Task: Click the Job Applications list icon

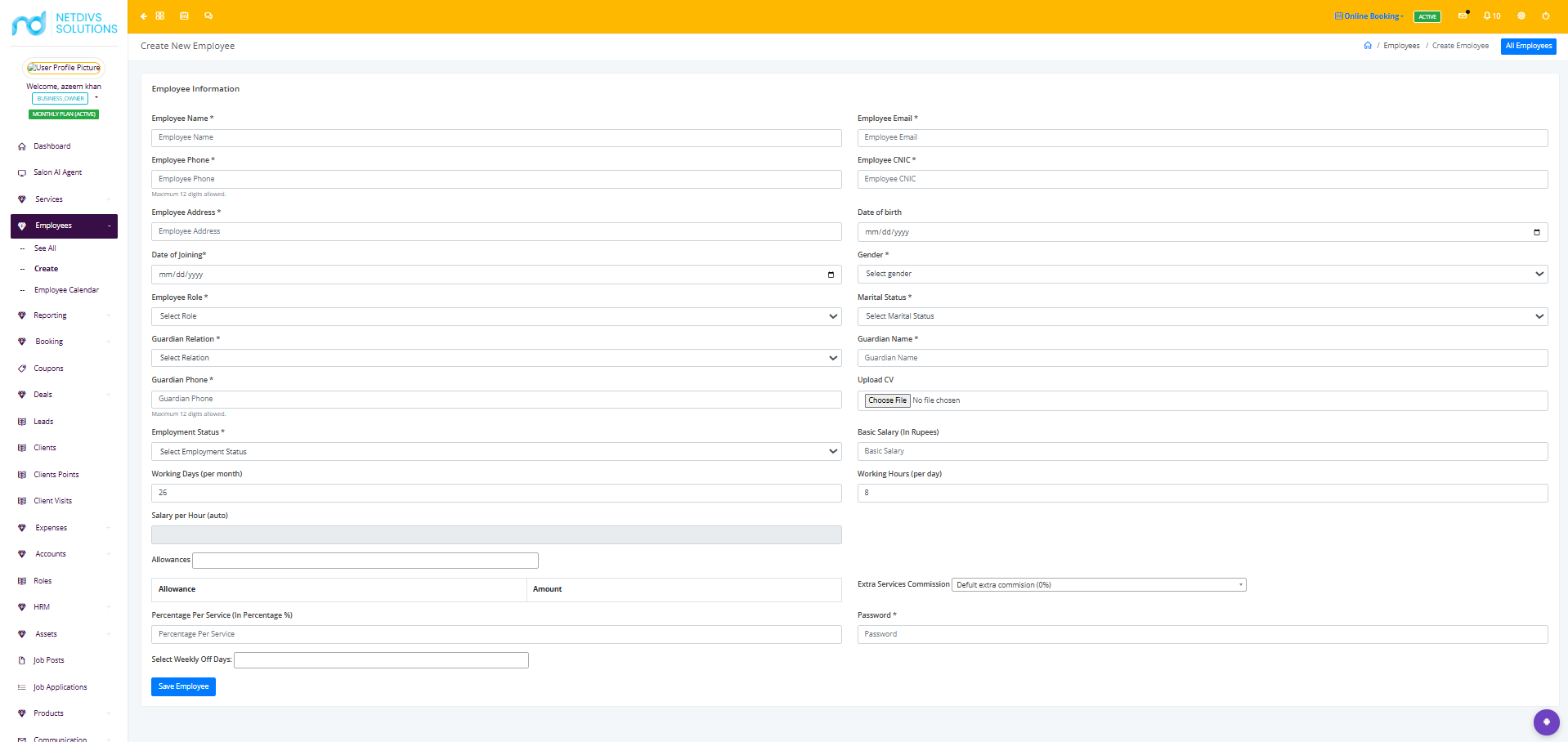Action: [x=22, y=687]
